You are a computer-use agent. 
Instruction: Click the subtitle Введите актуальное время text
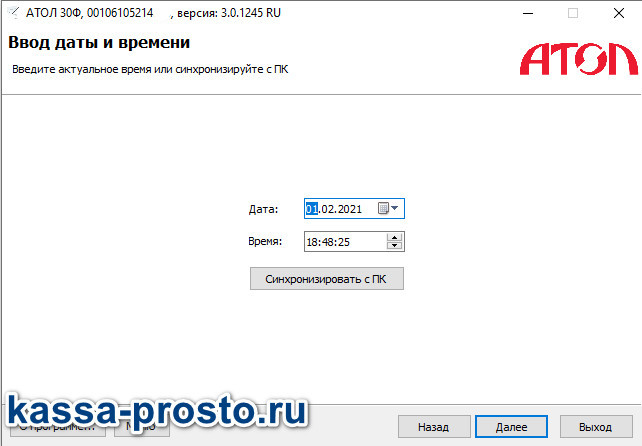(150, 69)
